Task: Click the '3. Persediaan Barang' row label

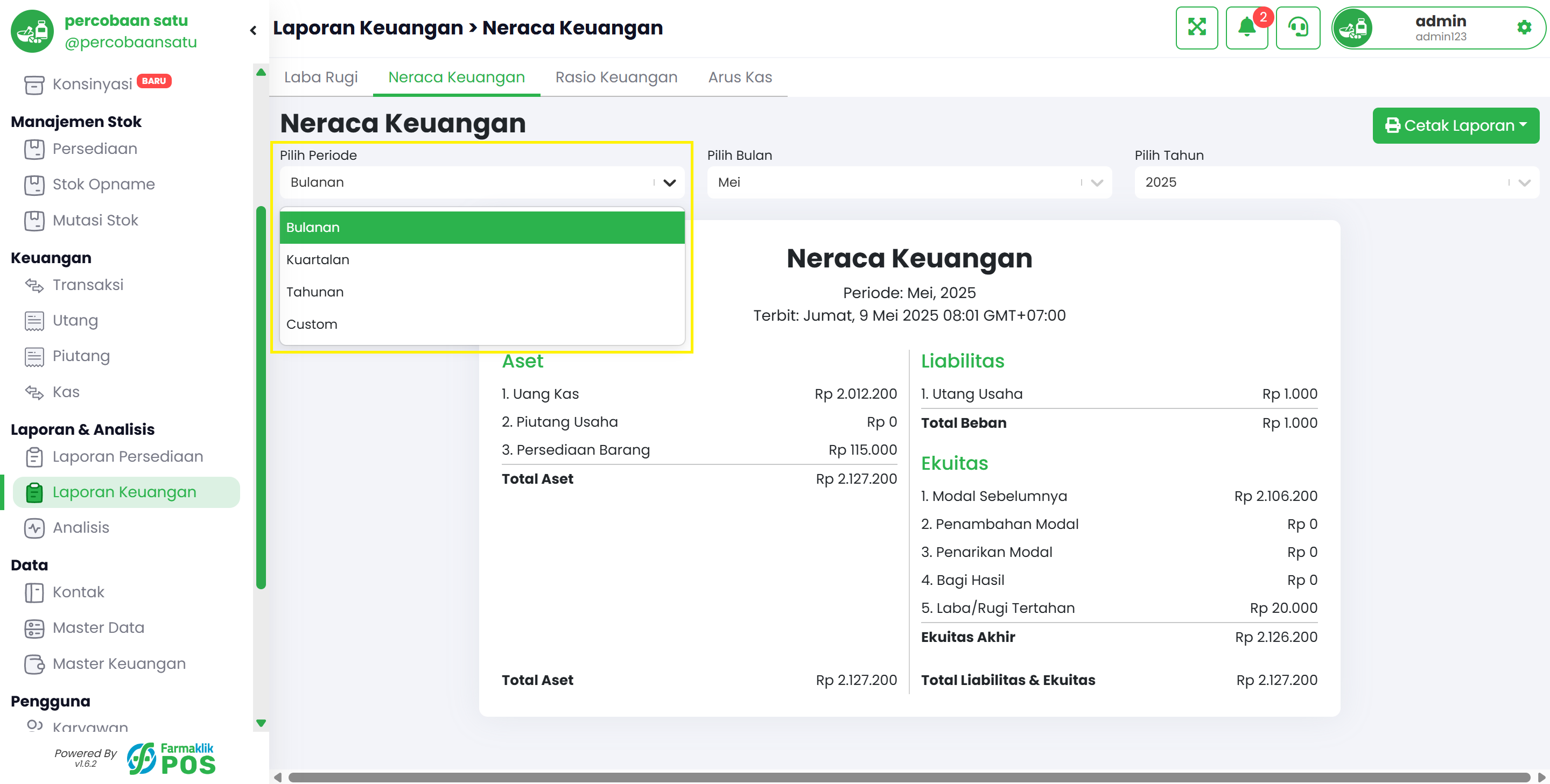Action: (576, 450)
